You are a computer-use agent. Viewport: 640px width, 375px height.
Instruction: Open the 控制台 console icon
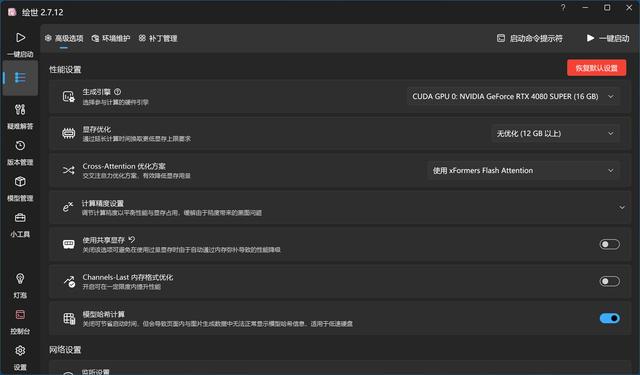tap(20, 315)
